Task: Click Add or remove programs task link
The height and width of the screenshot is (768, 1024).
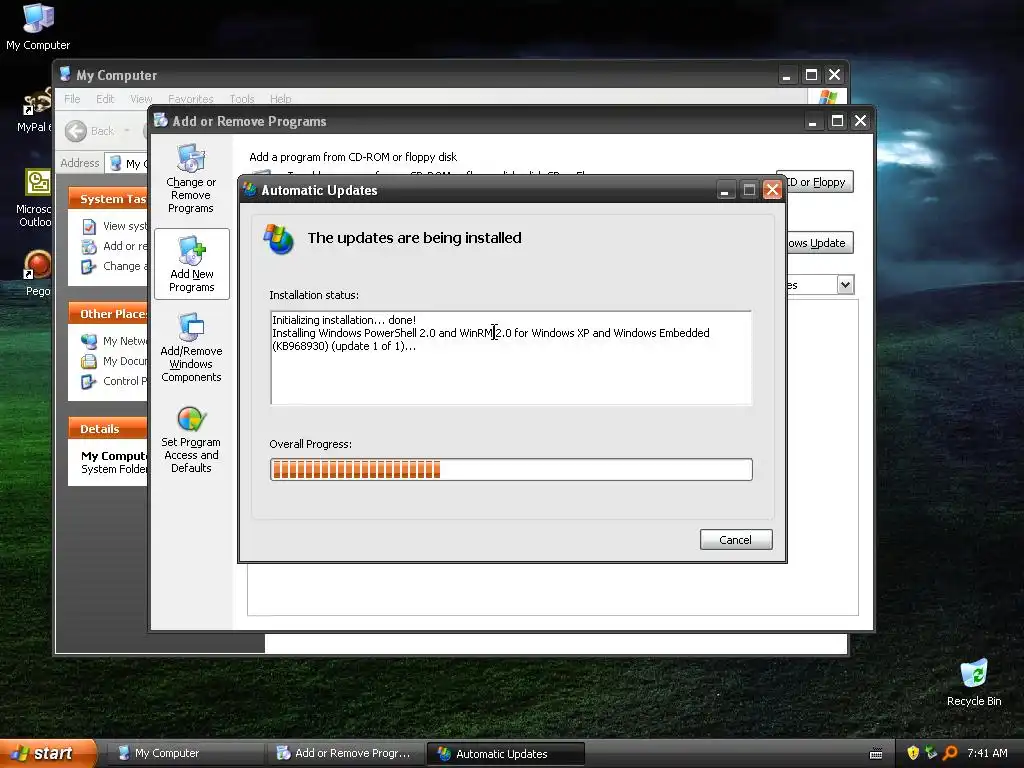Action: click(125, 246)
